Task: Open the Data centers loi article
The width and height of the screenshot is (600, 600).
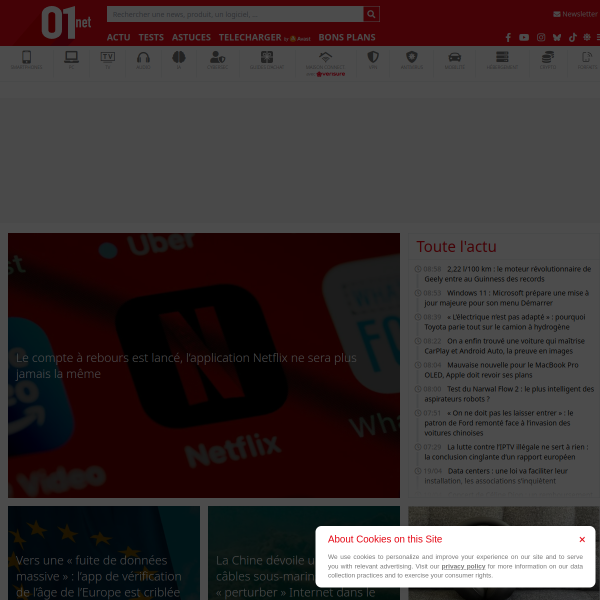Action: [496, 476]
